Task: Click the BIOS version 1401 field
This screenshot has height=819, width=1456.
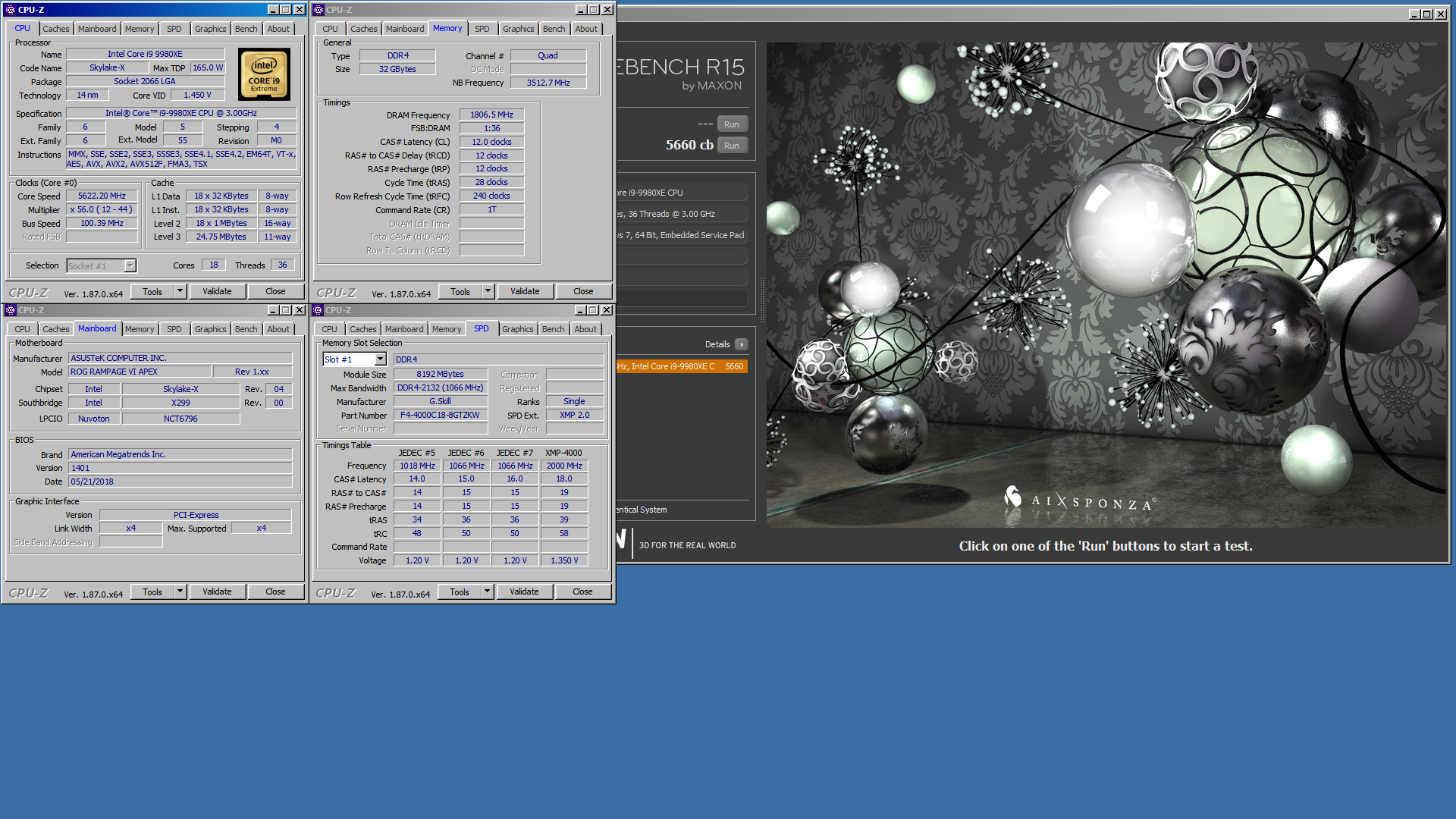Action: [180, 468]
